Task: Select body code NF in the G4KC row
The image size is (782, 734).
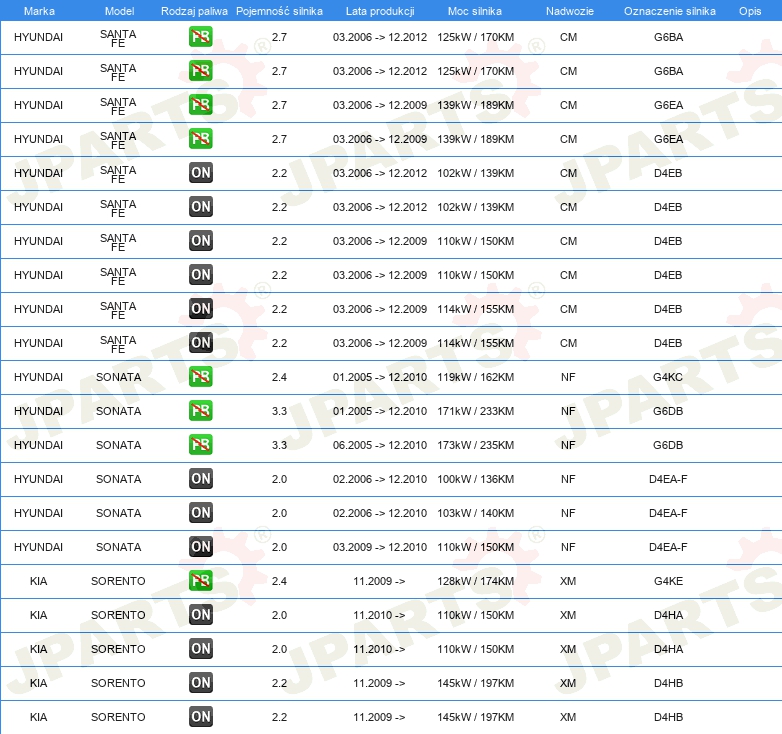Action: click(568, 377)
